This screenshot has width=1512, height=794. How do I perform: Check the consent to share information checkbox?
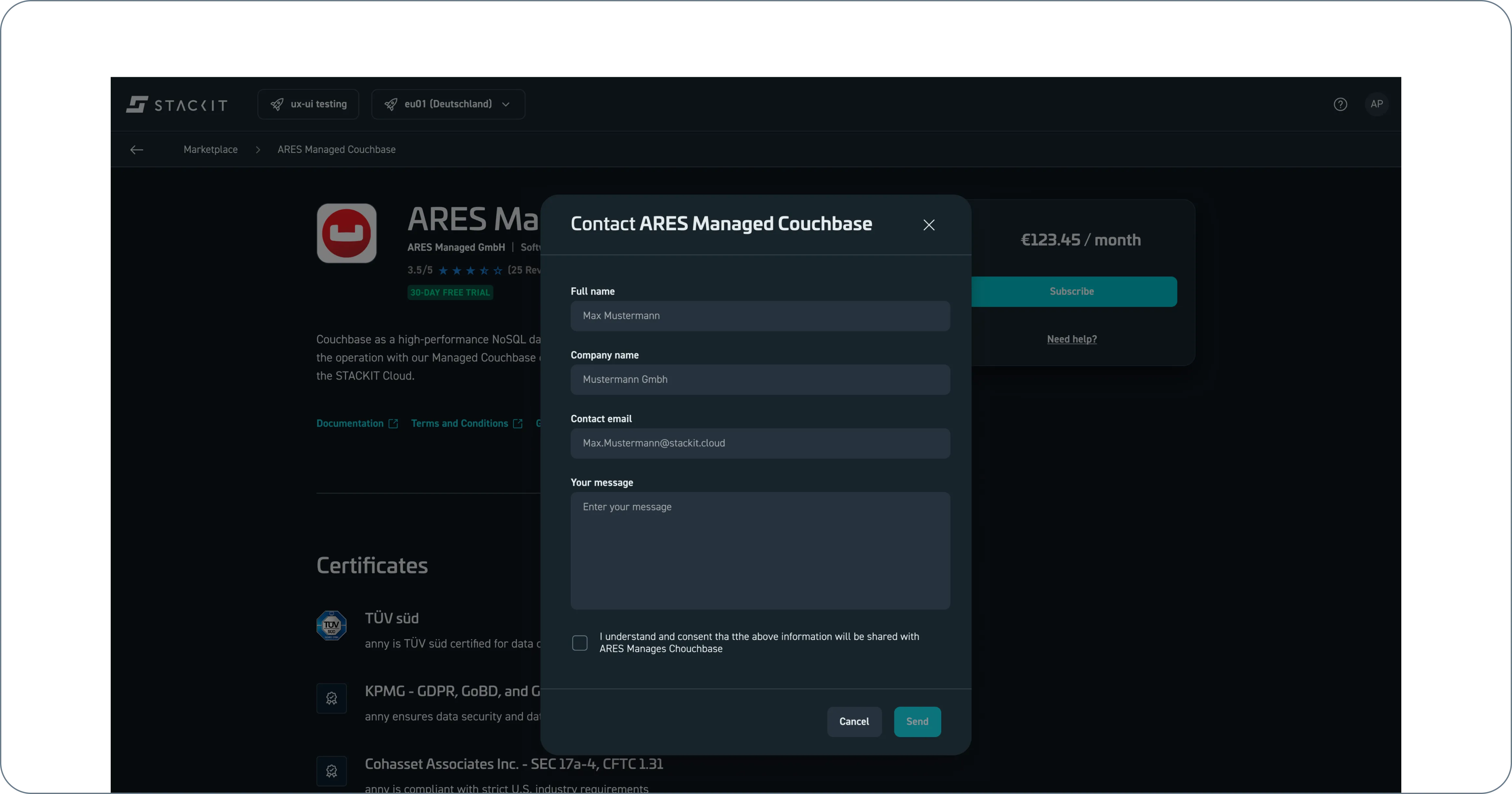[x=579, y=643]
